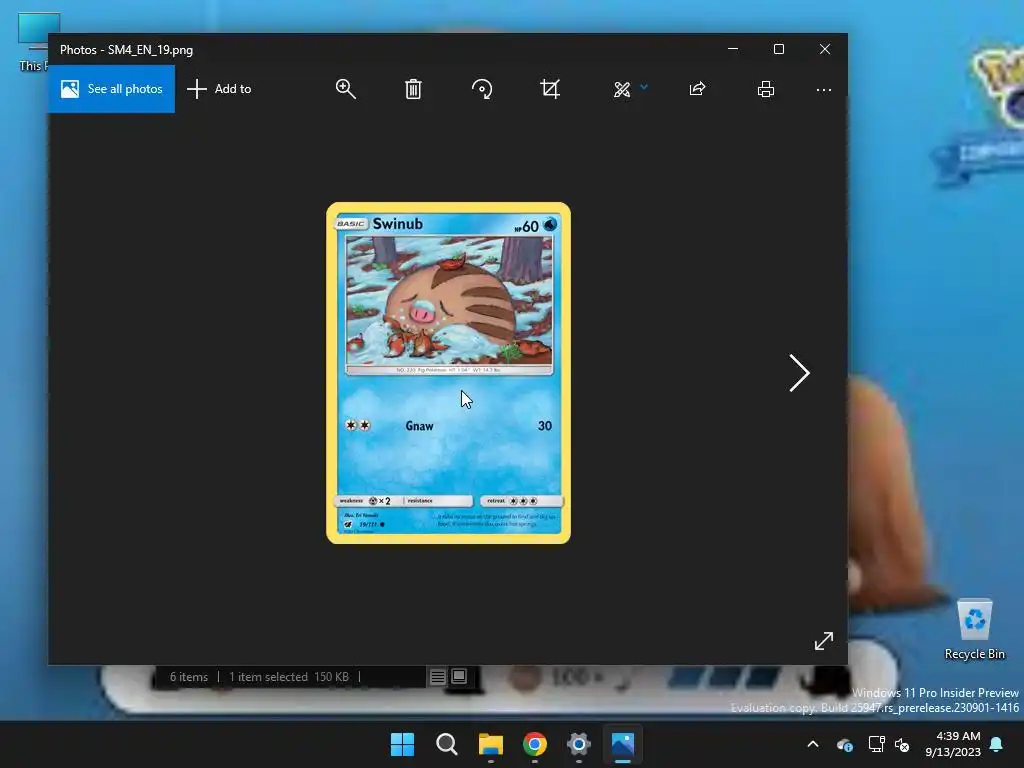Launch Google Chrome from taskbar
1024x768 pixels.
[x=534, y=744]
